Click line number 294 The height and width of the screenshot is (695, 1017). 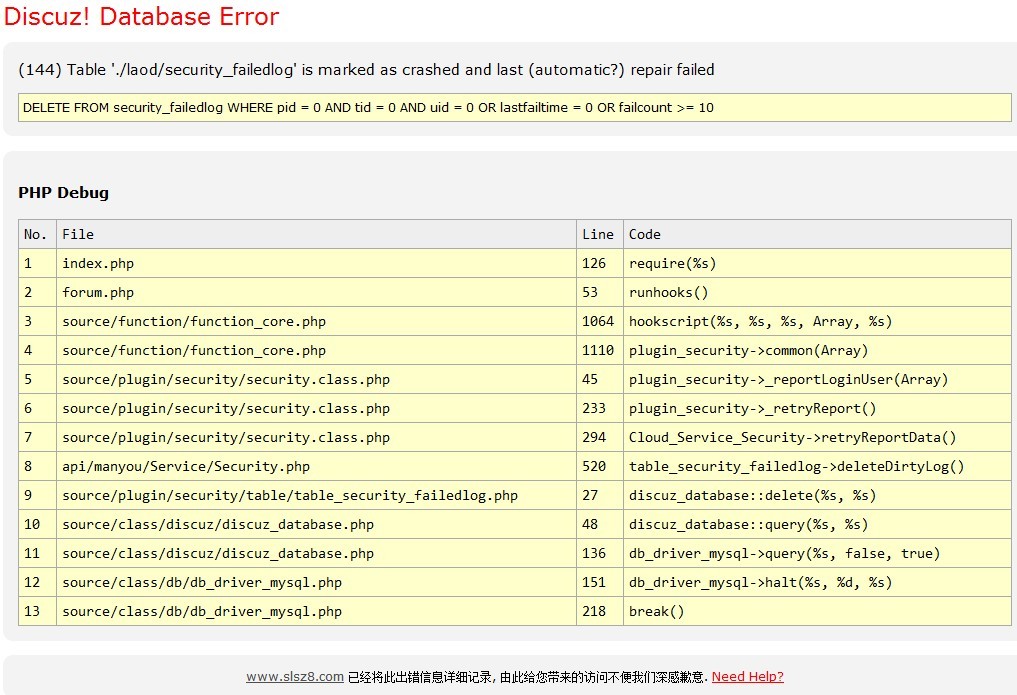pyautogui.click(x=600, y=437)
